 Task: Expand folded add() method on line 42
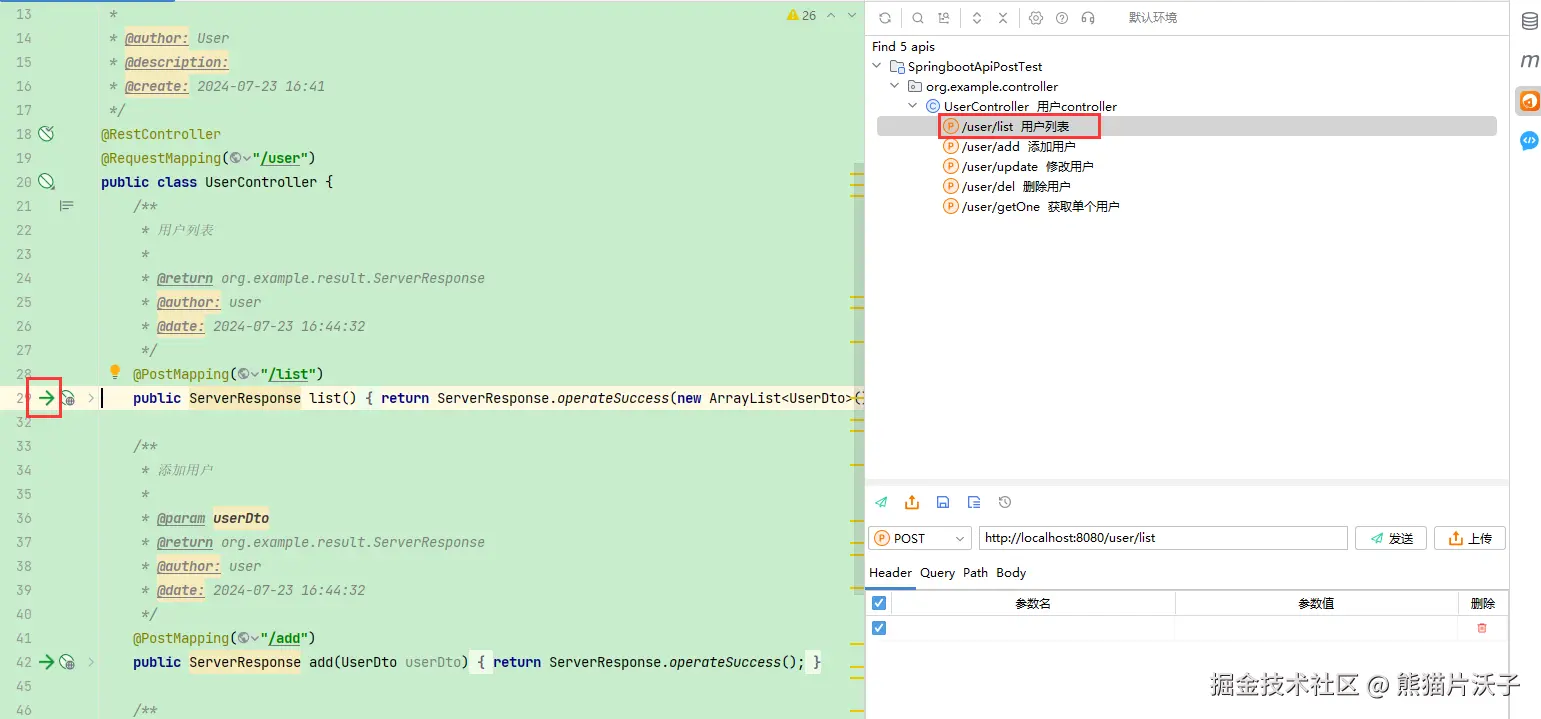point(92,662)
